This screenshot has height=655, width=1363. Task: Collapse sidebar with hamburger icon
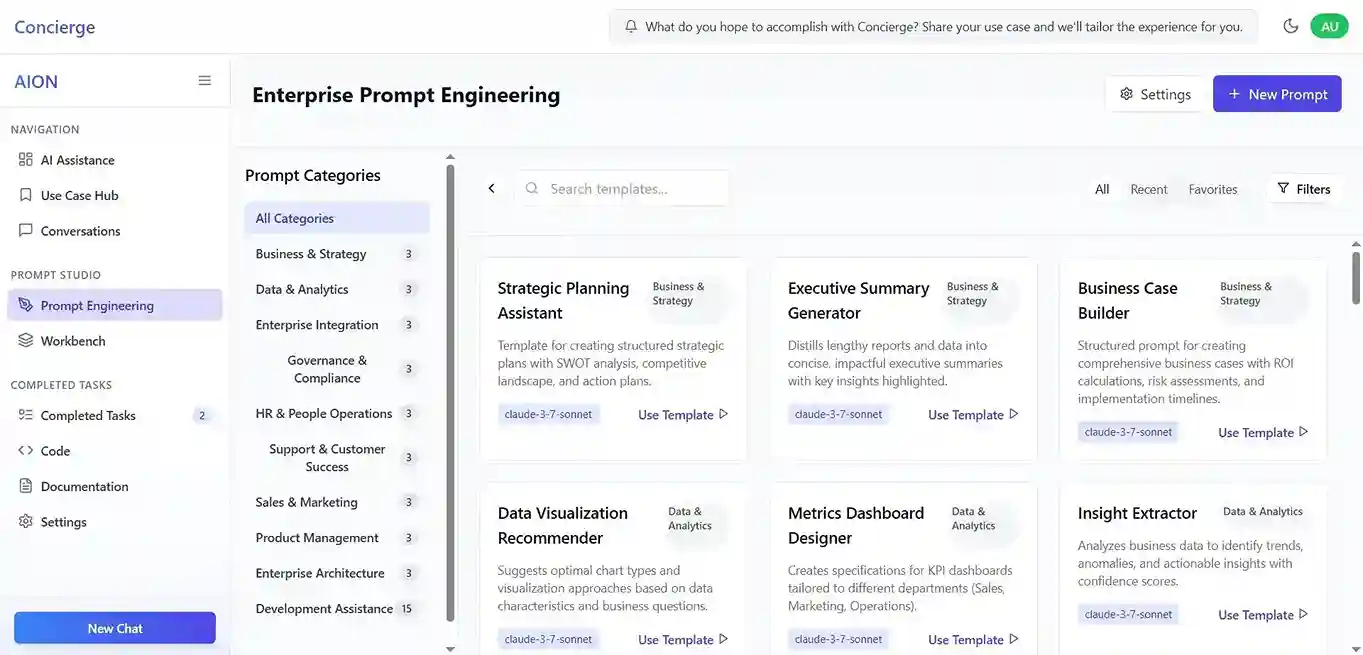click(x=204, y=81)
